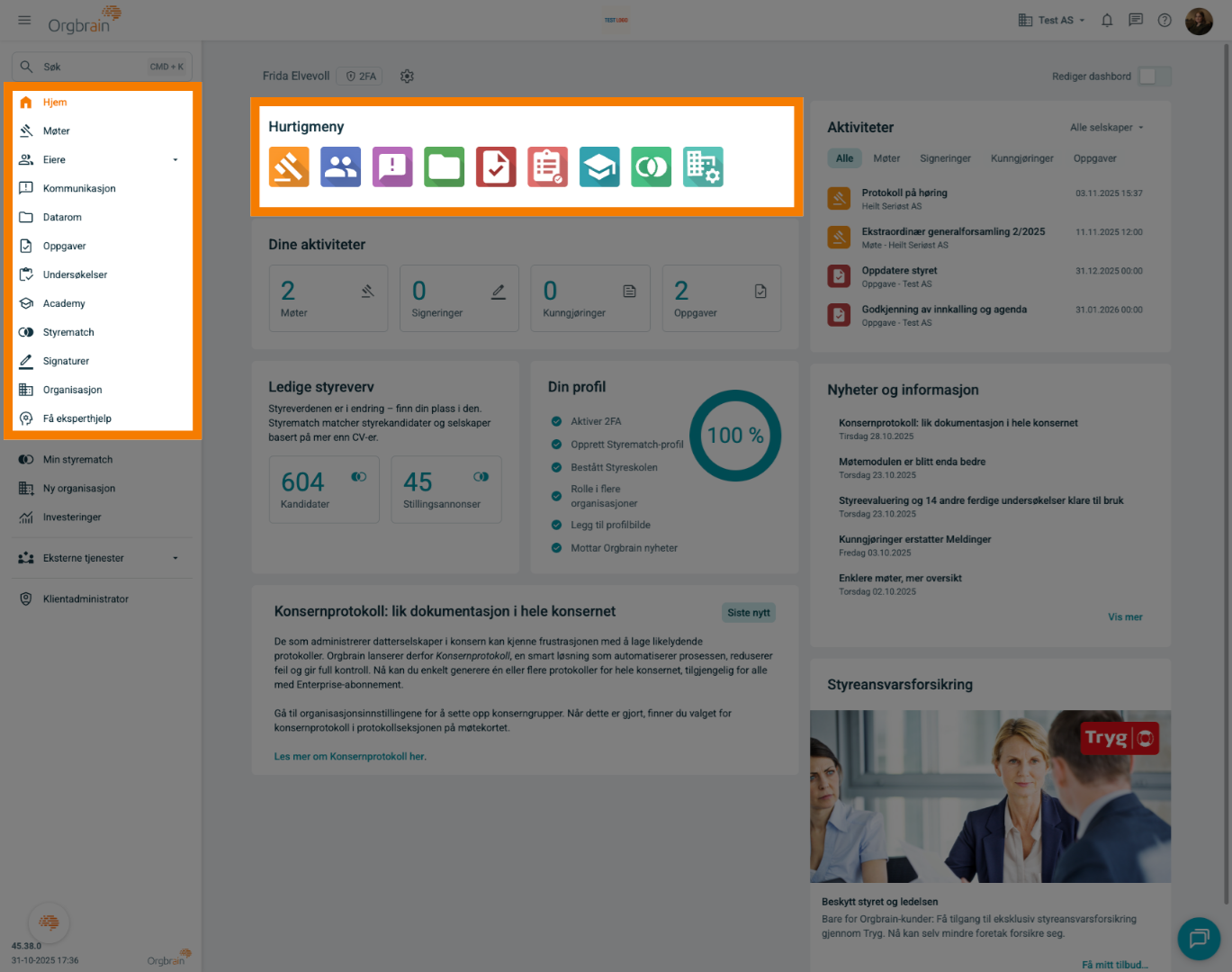Open Kommunikasjon in the sidebar
Screen dimensions: 1232x972
(x=103, y=189)
